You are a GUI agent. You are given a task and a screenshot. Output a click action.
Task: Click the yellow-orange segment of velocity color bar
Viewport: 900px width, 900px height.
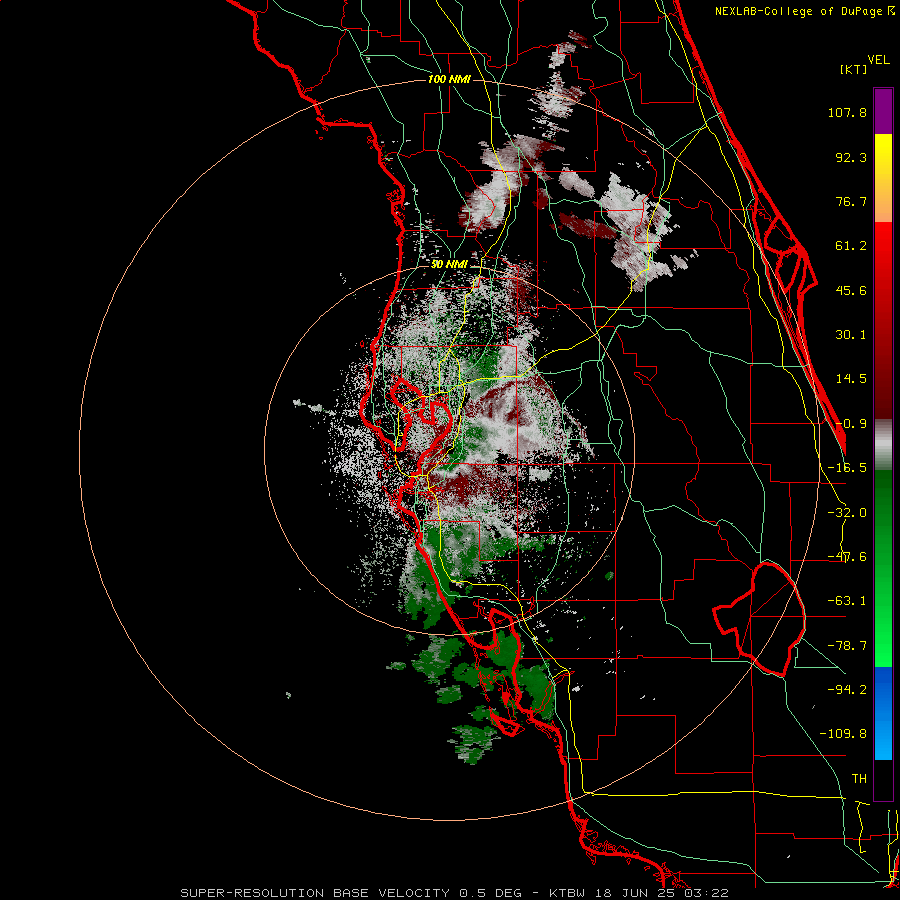coord(883,178)
